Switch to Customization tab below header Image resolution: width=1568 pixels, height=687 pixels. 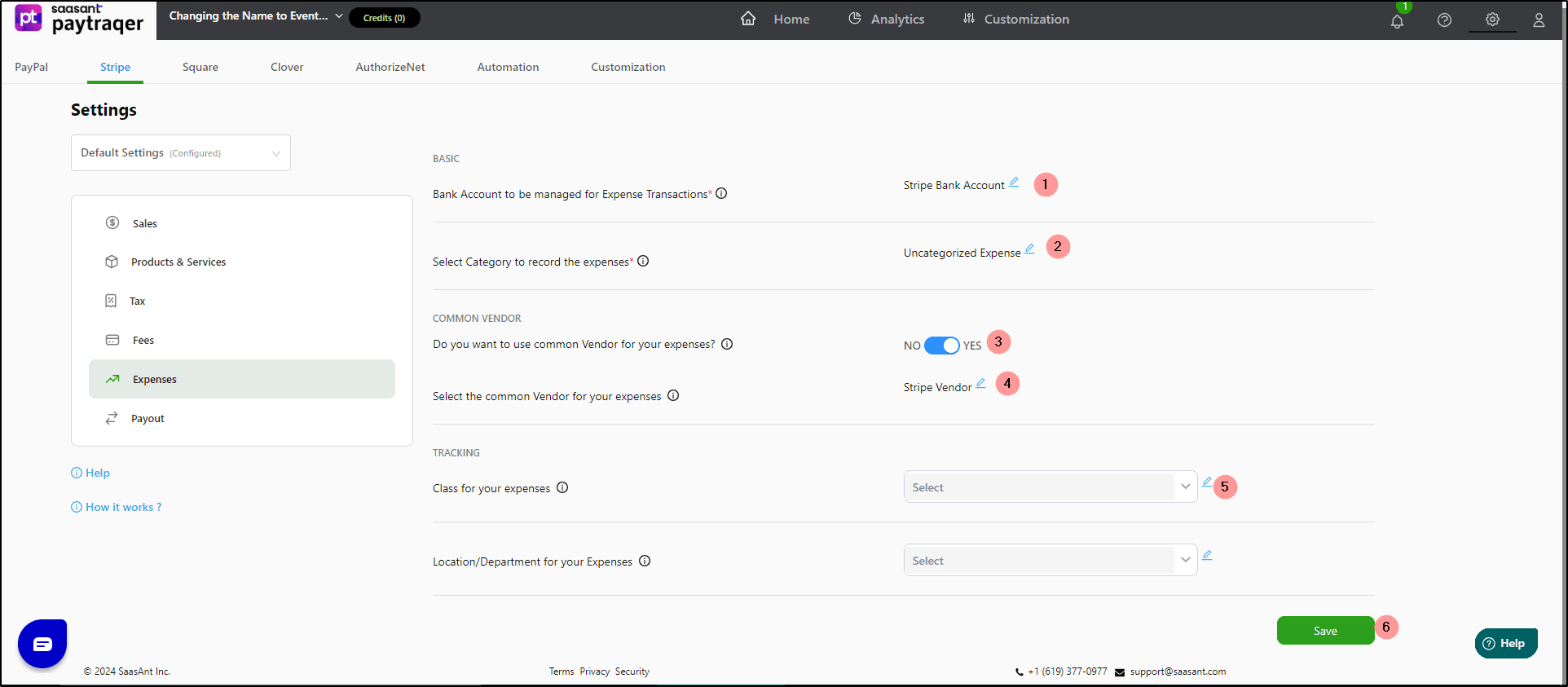(x=628, y=67)
